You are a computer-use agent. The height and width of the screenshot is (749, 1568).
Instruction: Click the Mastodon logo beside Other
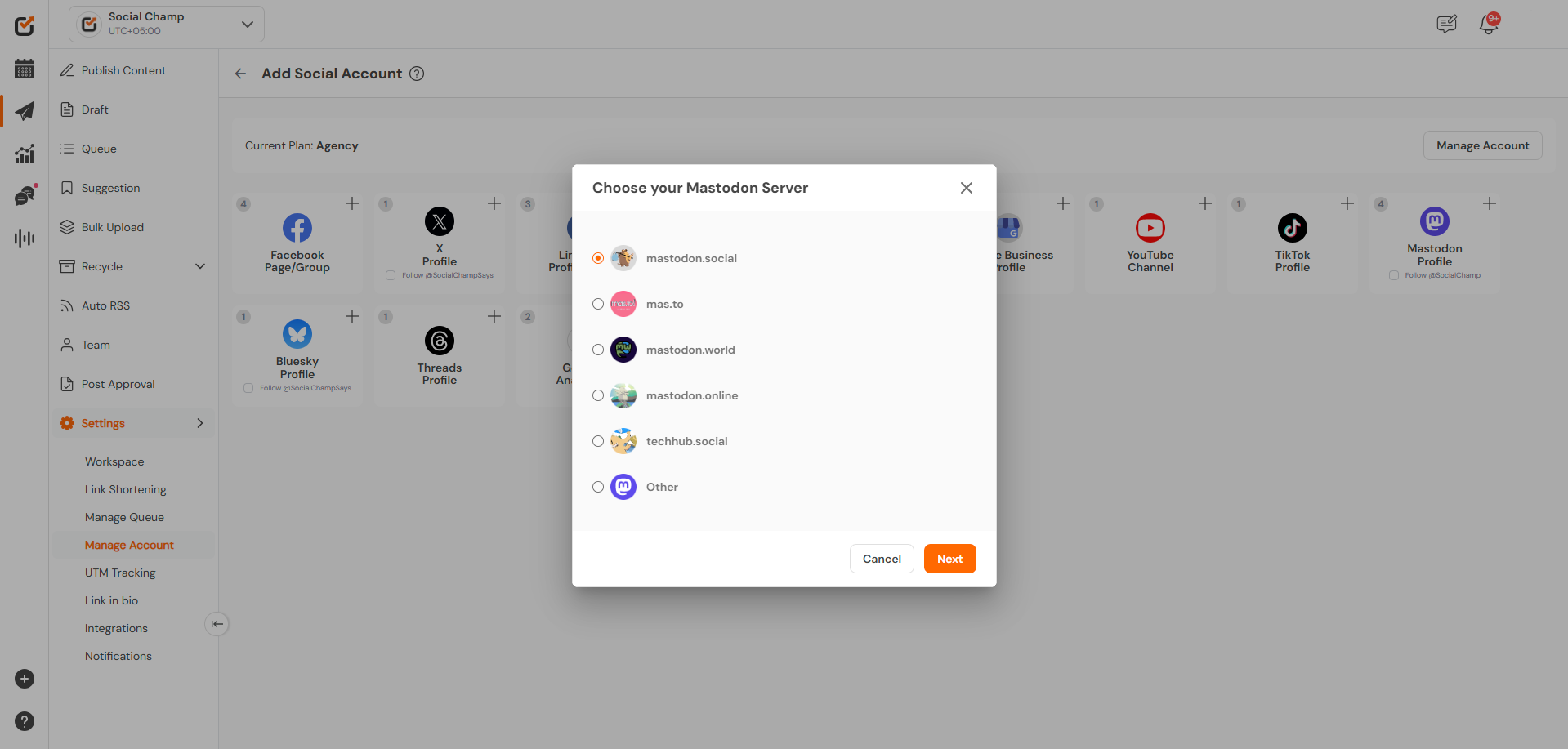623,487
